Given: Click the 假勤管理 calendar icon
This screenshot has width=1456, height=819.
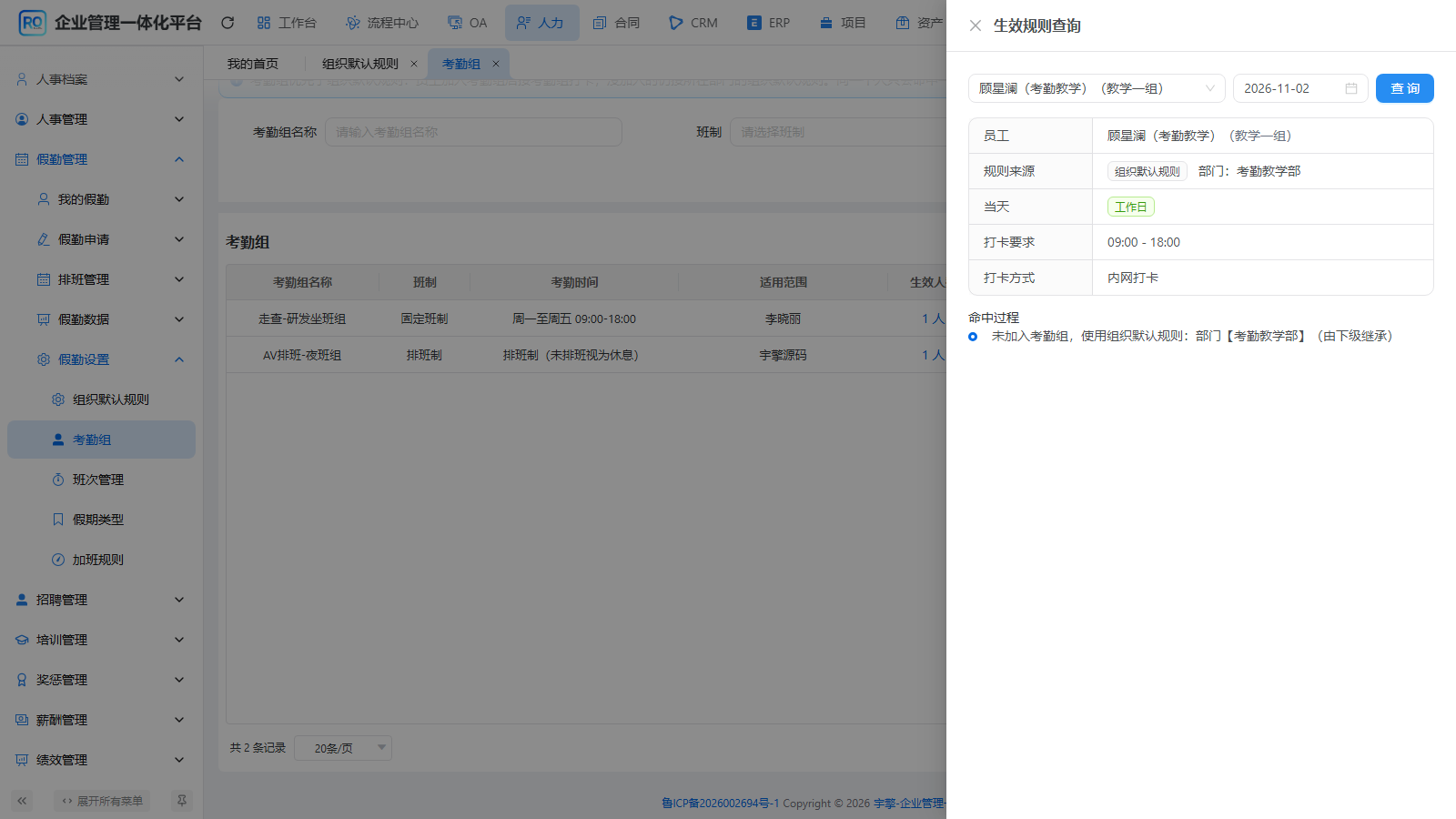Looking at the screenshot, I should (x=22, y=159).
